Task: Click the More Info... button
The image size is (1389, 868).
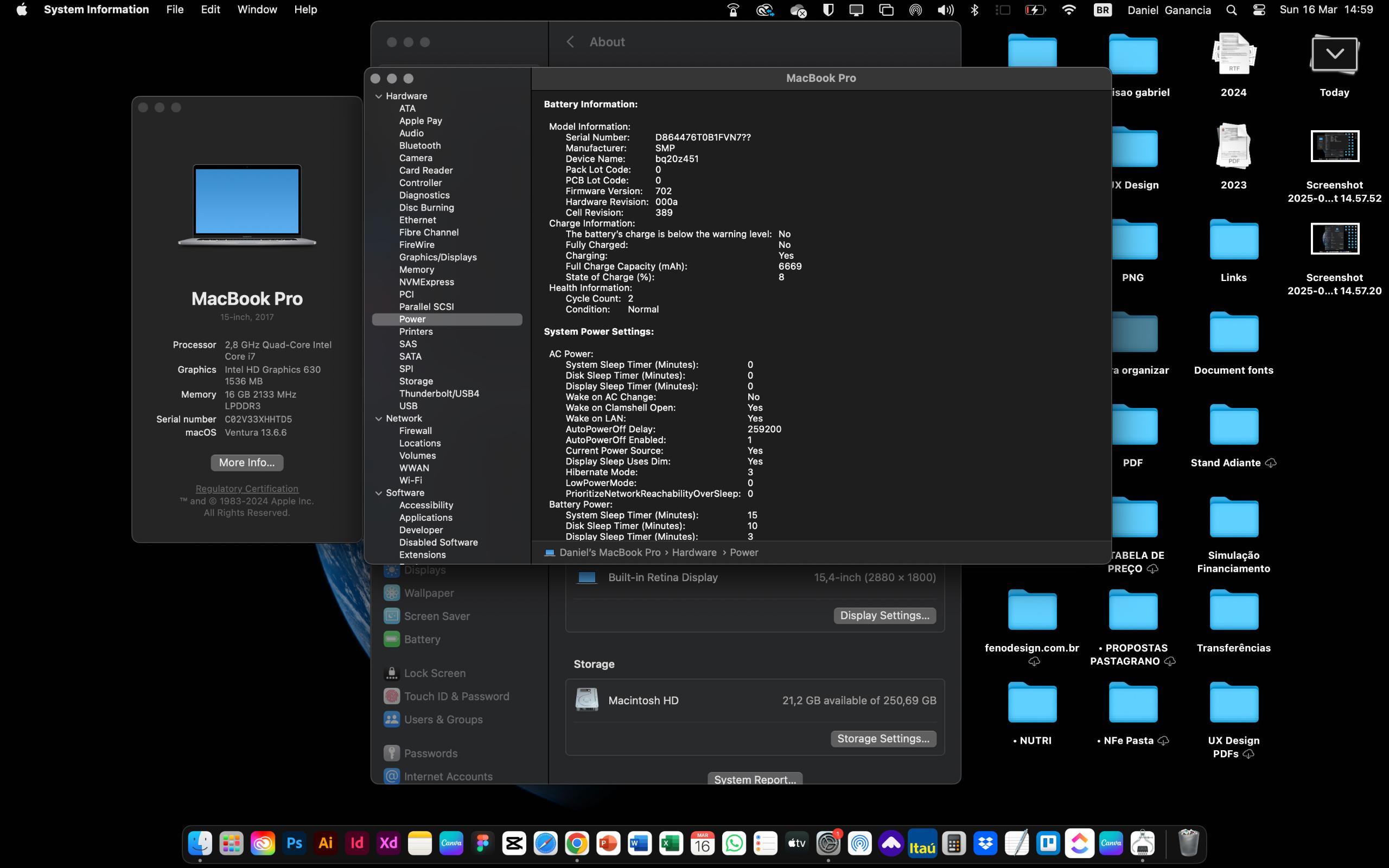Action: coord(247,463)
